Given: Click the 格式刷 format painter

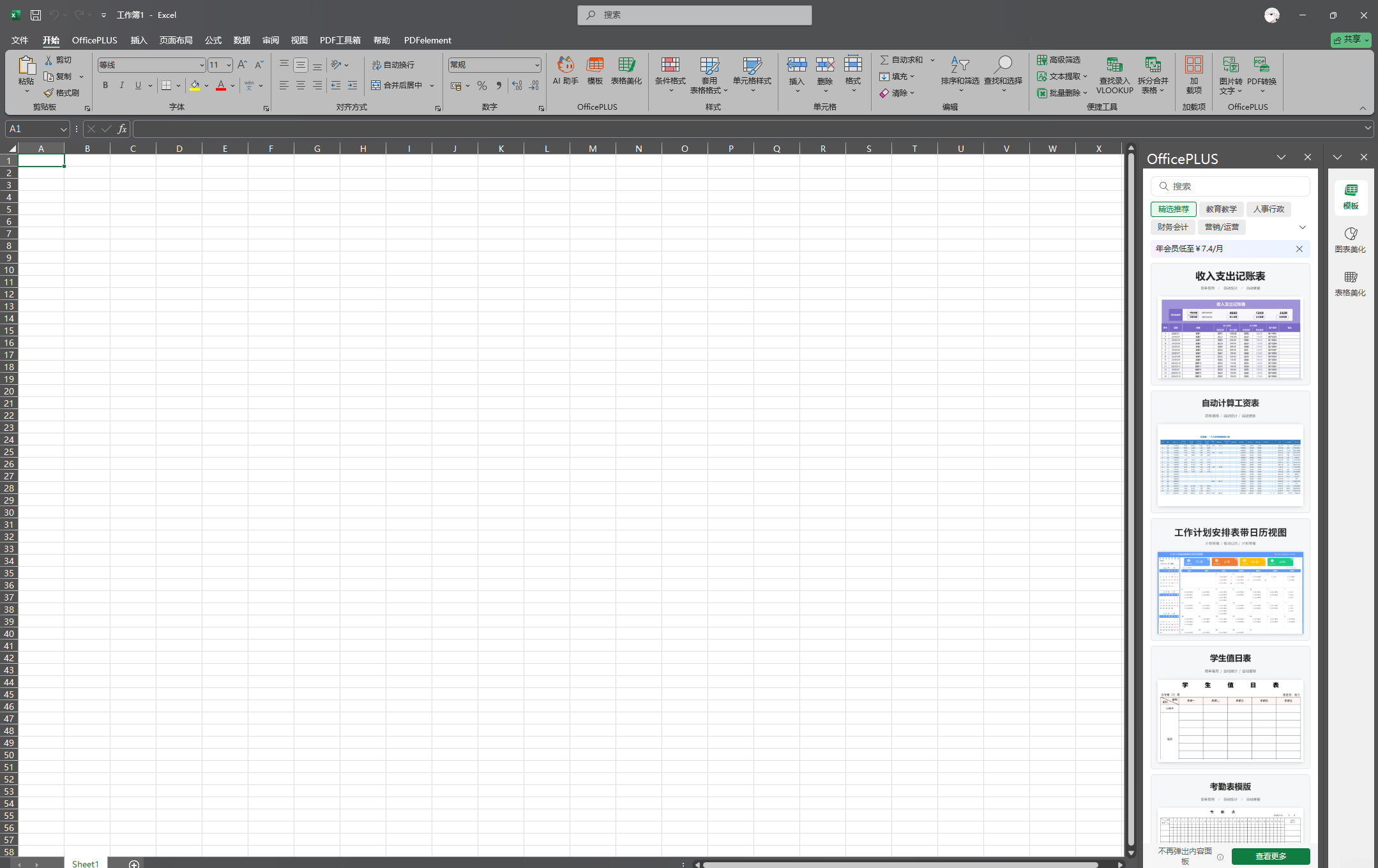Looking at the screenshot, I should (61, 93).
